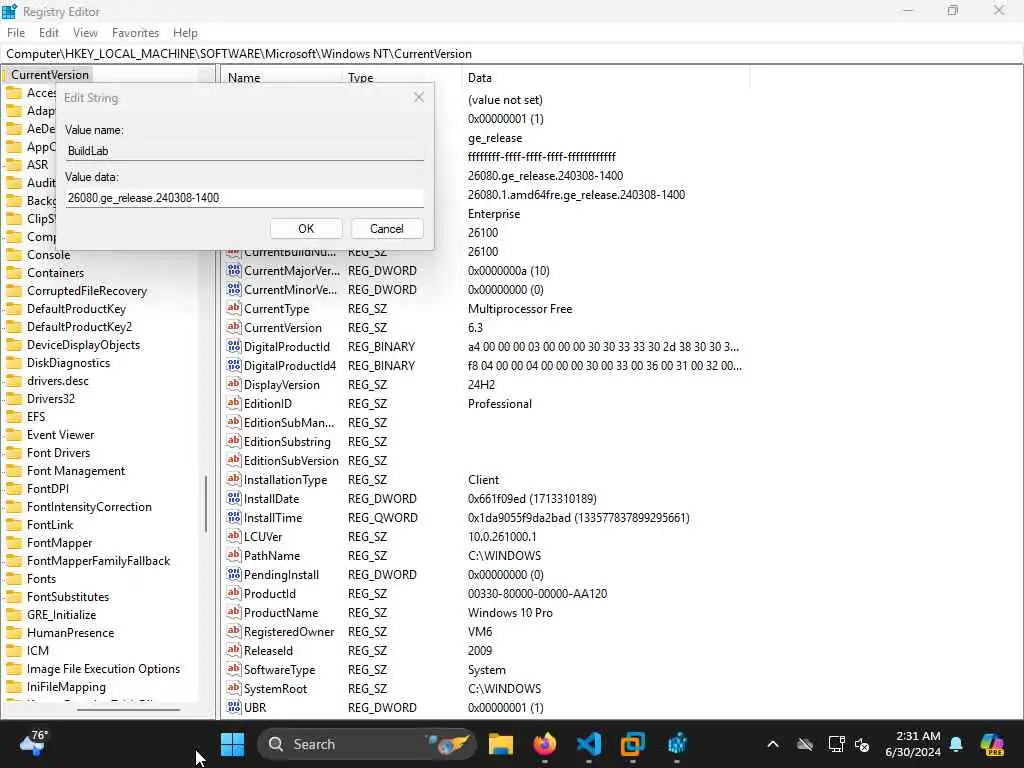Open Visual Studio Code from the taskbar
The height and width of the screenshot is (768, 1024).
tap(588, 744)
